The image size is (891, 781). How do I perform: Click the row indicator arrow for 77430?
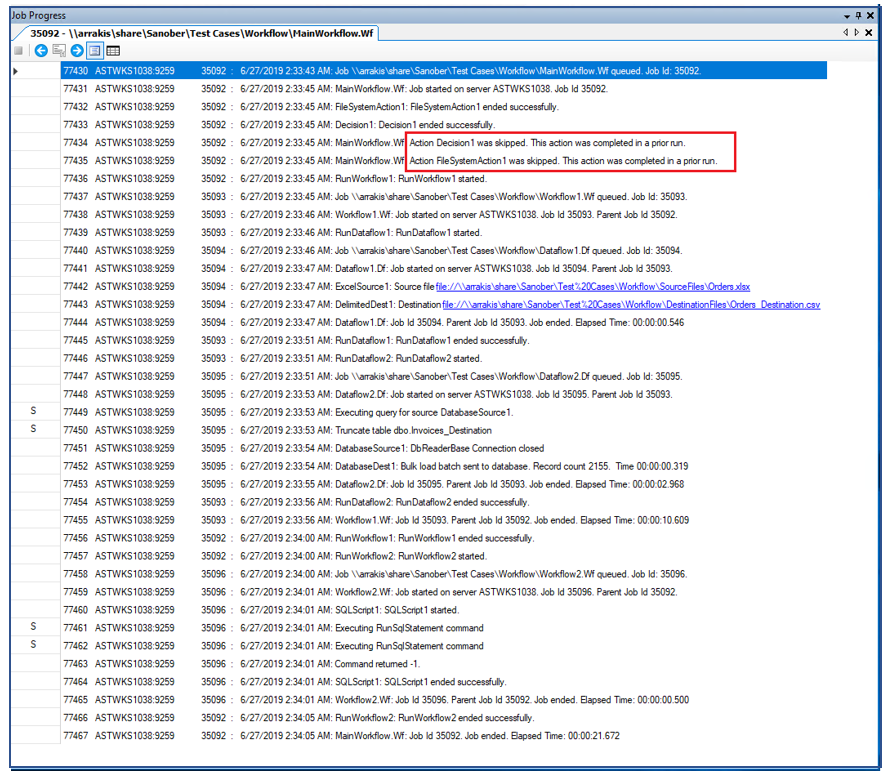[15, 71]
